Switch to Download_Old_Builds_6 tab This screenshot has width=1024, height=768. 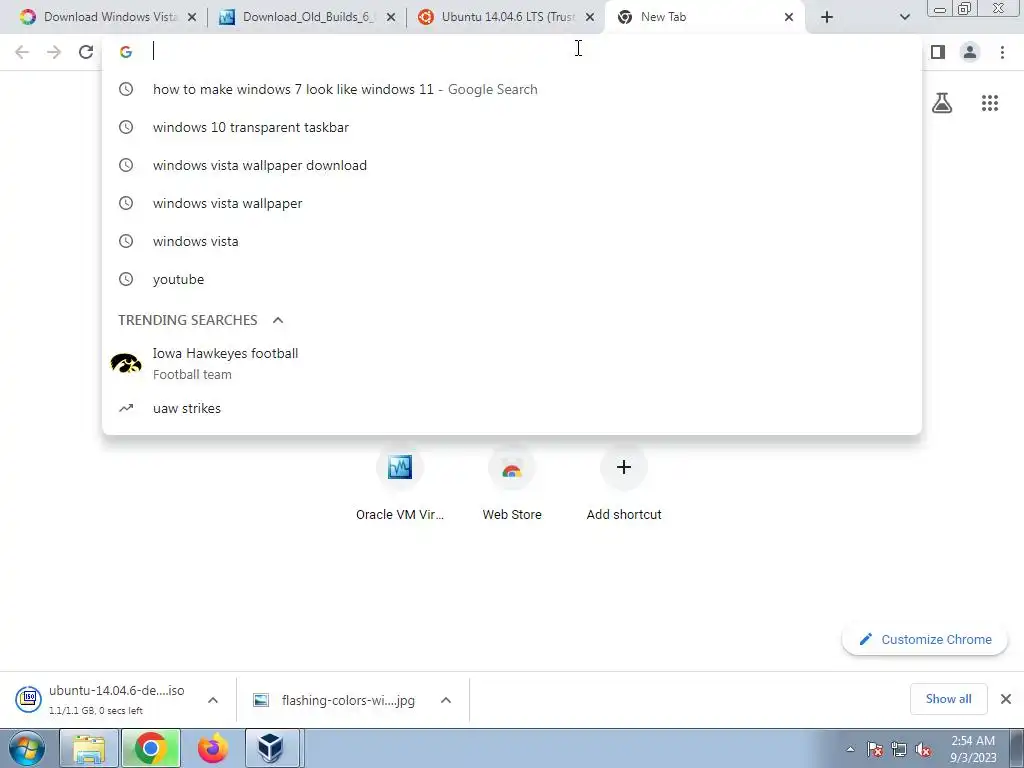(308, 17)
